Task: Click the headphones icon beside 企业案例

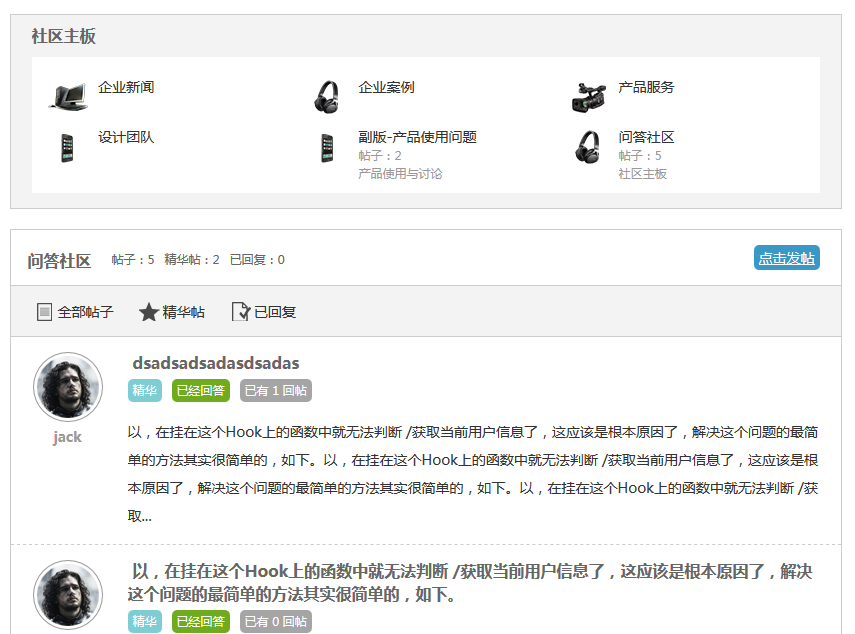Action: click(x=327, y=97)
